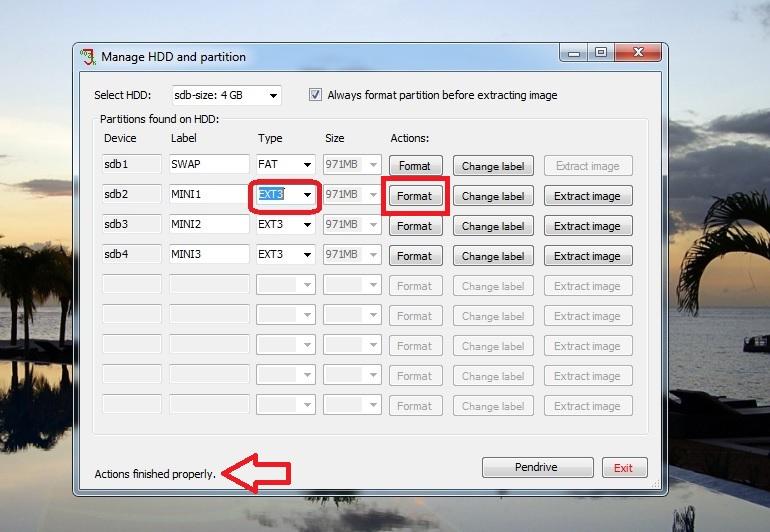Extract image to sdb4 MINI3
This screenshot has width=770, height=532.
coord(588,256)
